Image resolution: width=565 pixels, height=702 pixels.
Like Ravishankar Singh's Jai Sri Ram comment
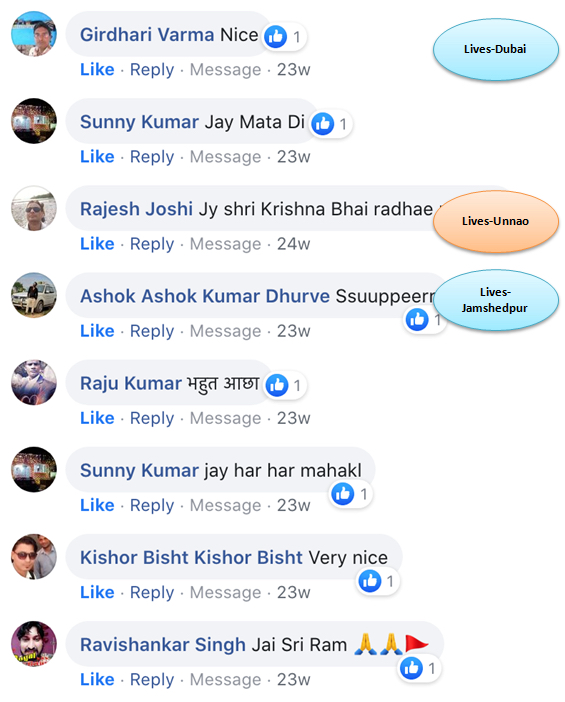pos(97,679)
